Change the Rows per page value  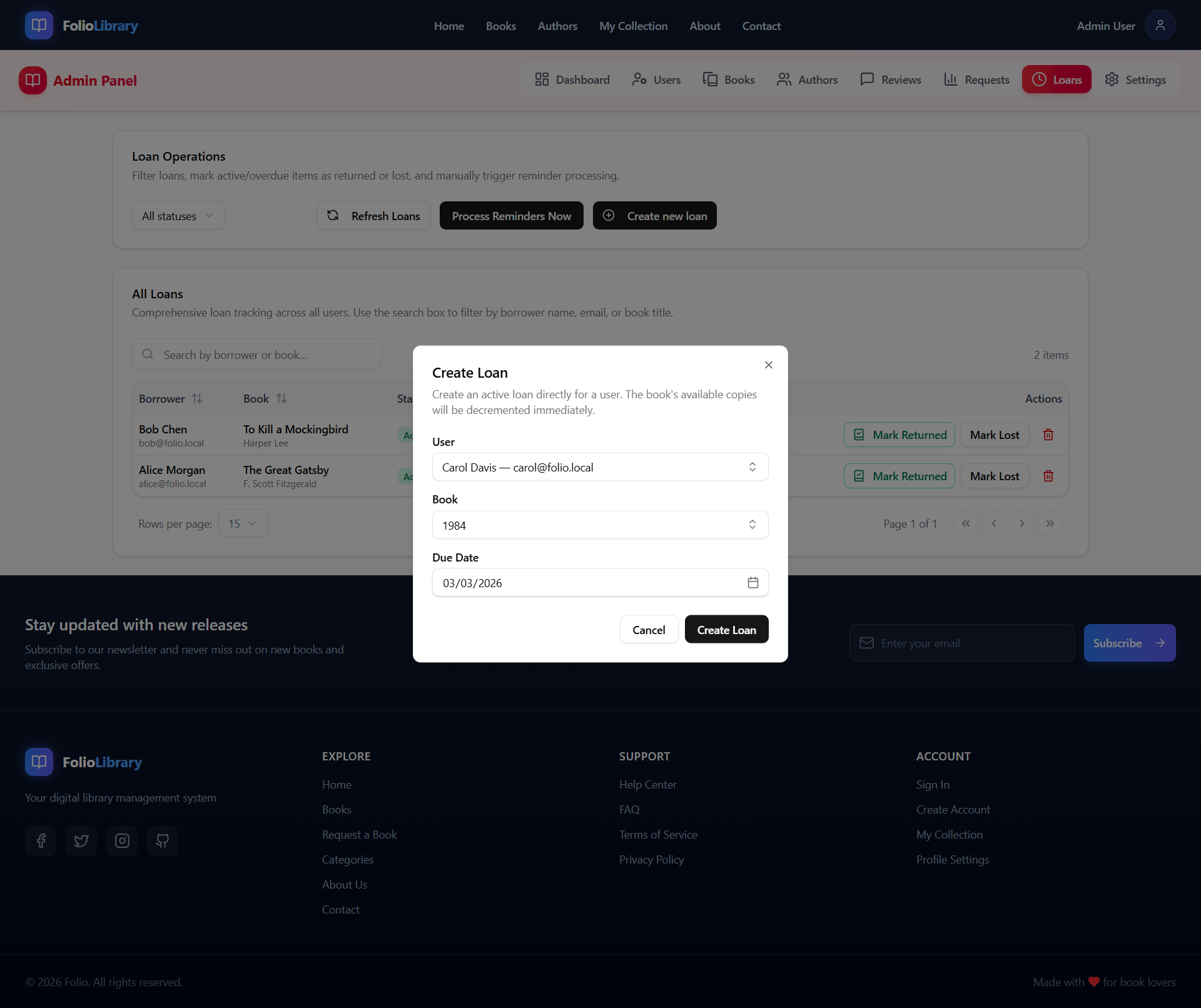tap(242, 523)
